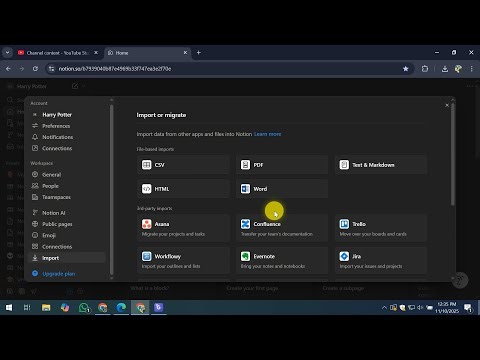Go back in the browser
This screenshot has height=360, width=480.
(8, 69)
